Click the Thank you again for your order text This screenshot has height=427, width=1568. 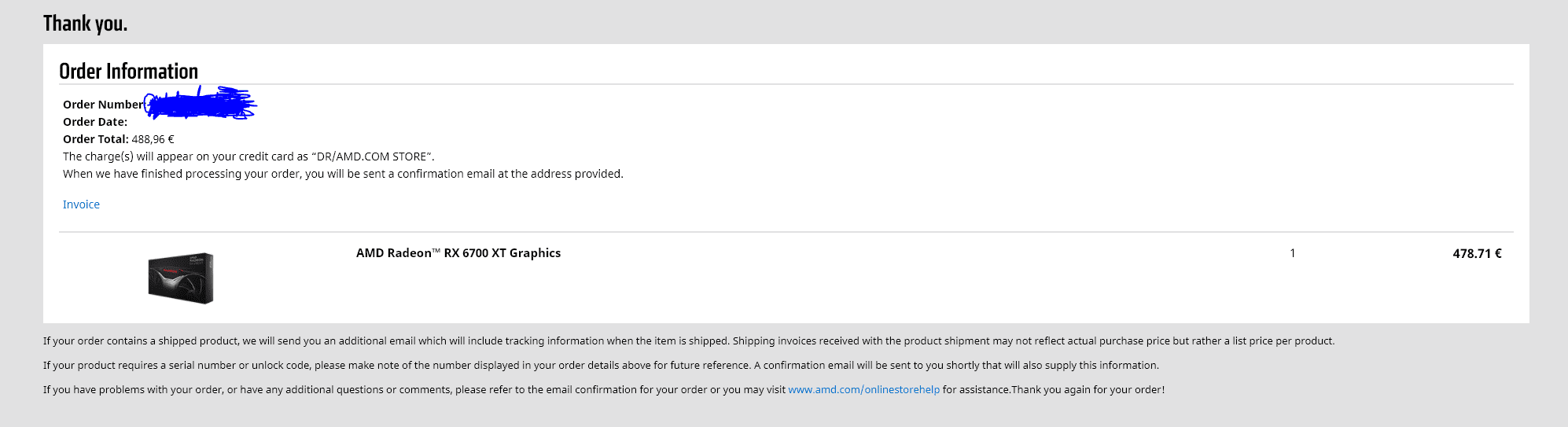coord(1088,390)
